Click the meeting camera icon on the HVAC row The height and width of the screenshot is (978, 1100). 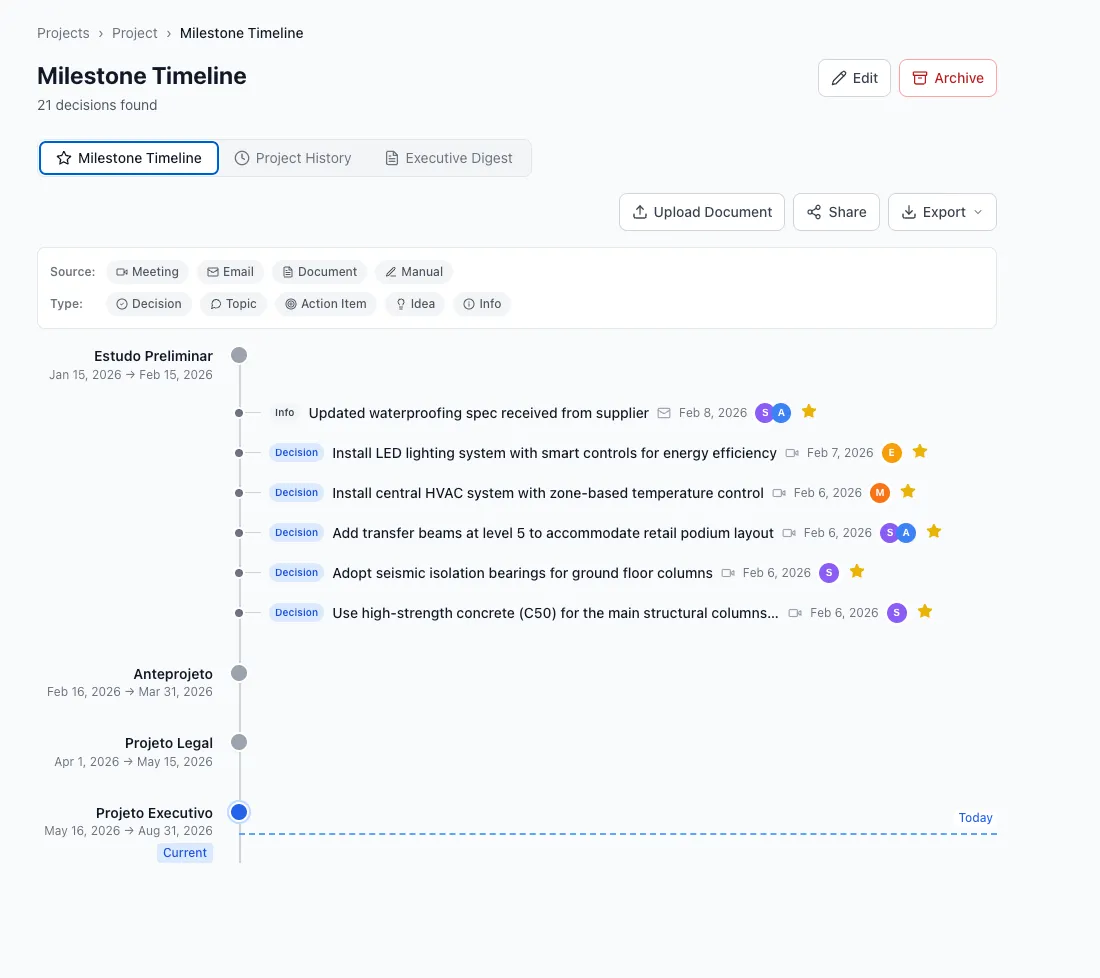(779, 493)
